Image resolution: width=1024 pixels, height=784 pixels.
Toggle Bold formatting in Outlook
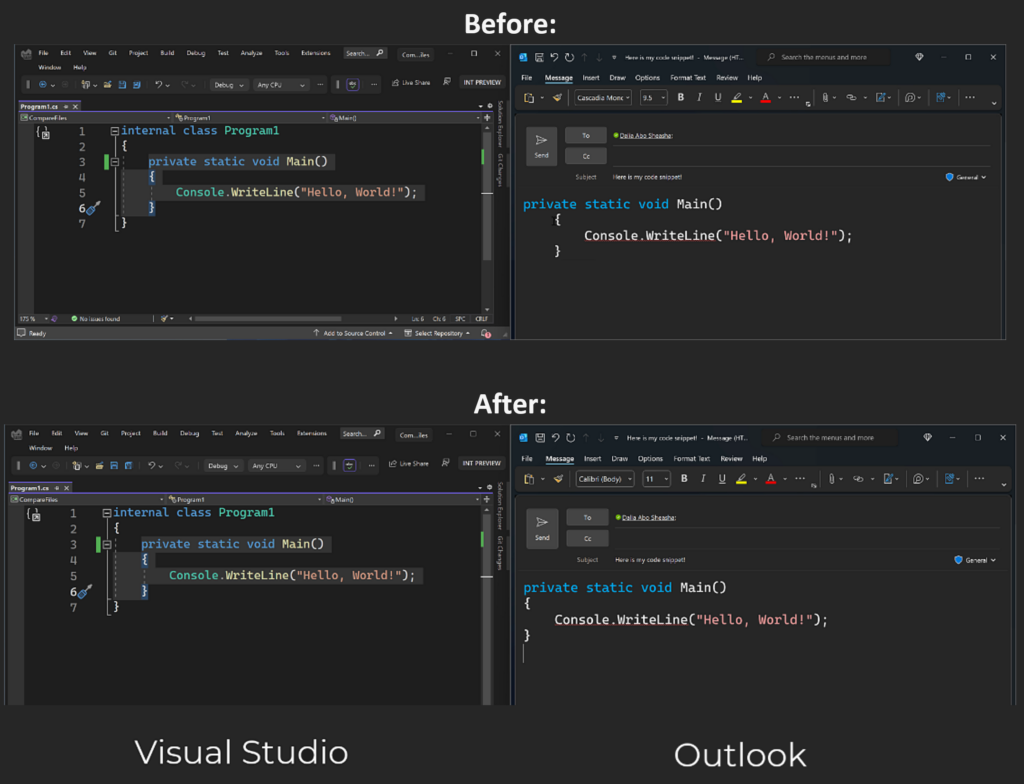682,97
